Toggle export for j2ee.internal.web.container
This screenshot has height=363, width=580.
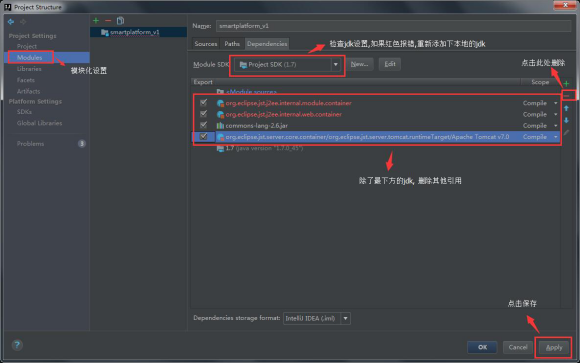click(x=203, y=114)
